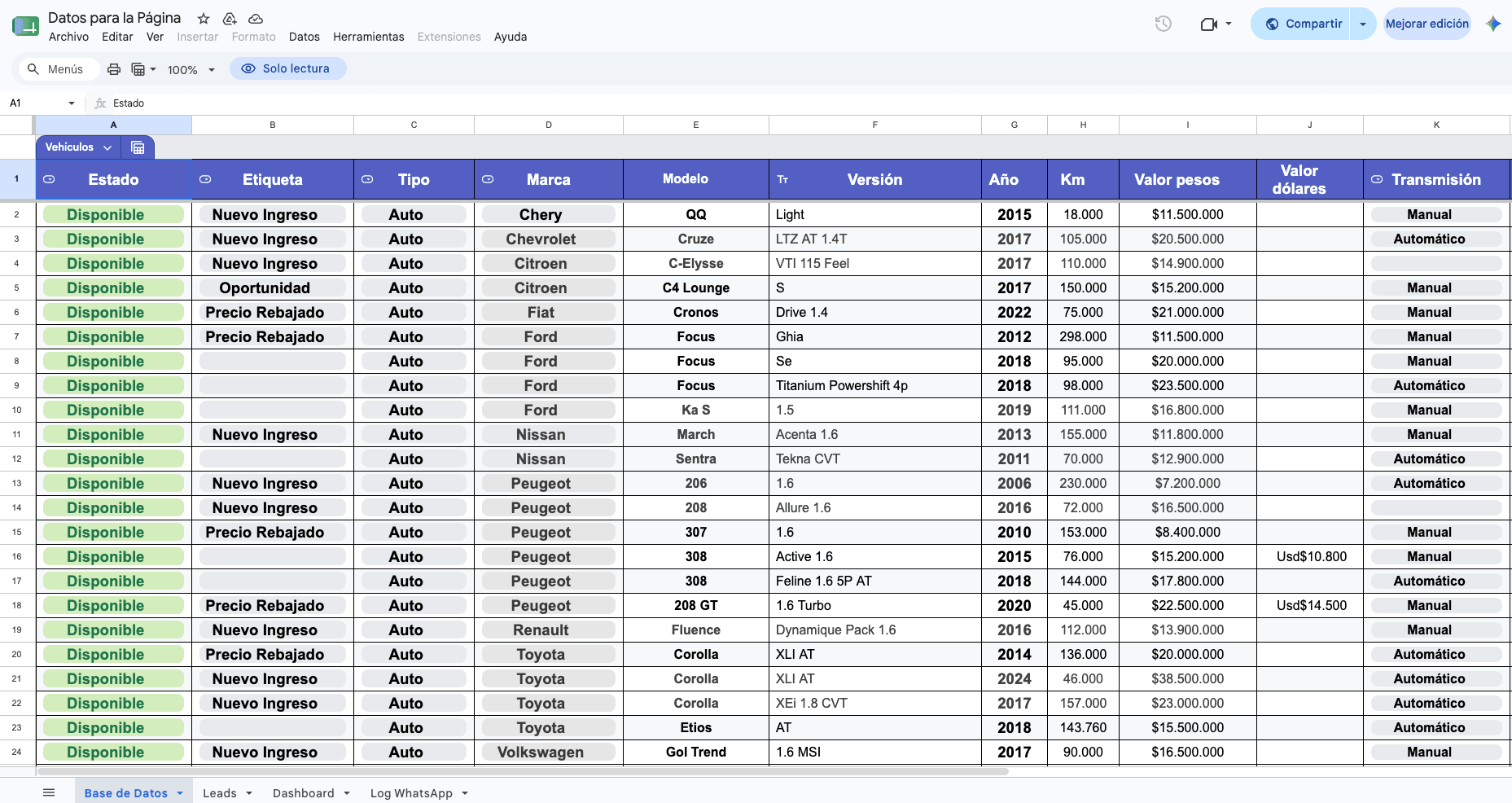Image resolution: width=1512 pixels, height=803 pixels.
Task: Click the dropdown chip icon in Marca header
Action: (x=488, y=179)
